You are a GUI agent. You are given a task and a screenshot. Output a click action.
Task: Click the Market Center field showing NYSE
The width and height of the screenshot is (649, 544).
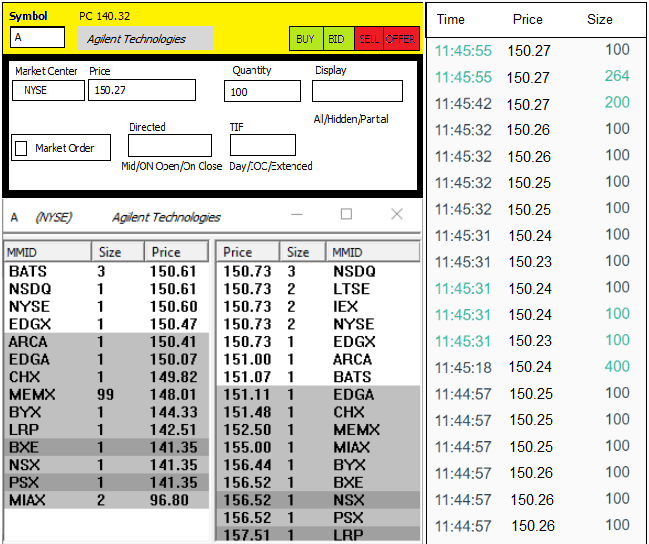point(48,90)
